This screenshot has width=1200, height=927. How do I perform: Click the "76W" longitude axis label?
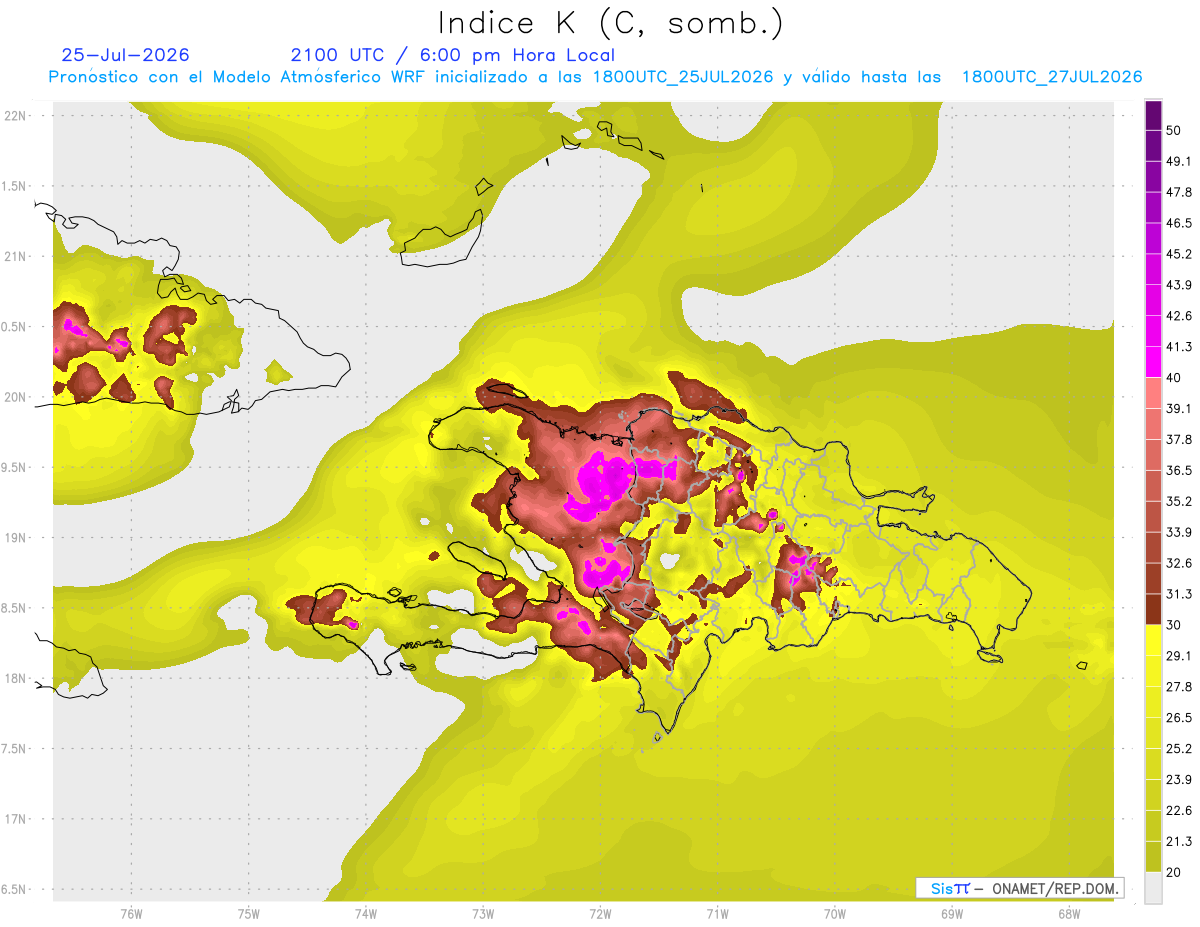[x=131, y=915]
